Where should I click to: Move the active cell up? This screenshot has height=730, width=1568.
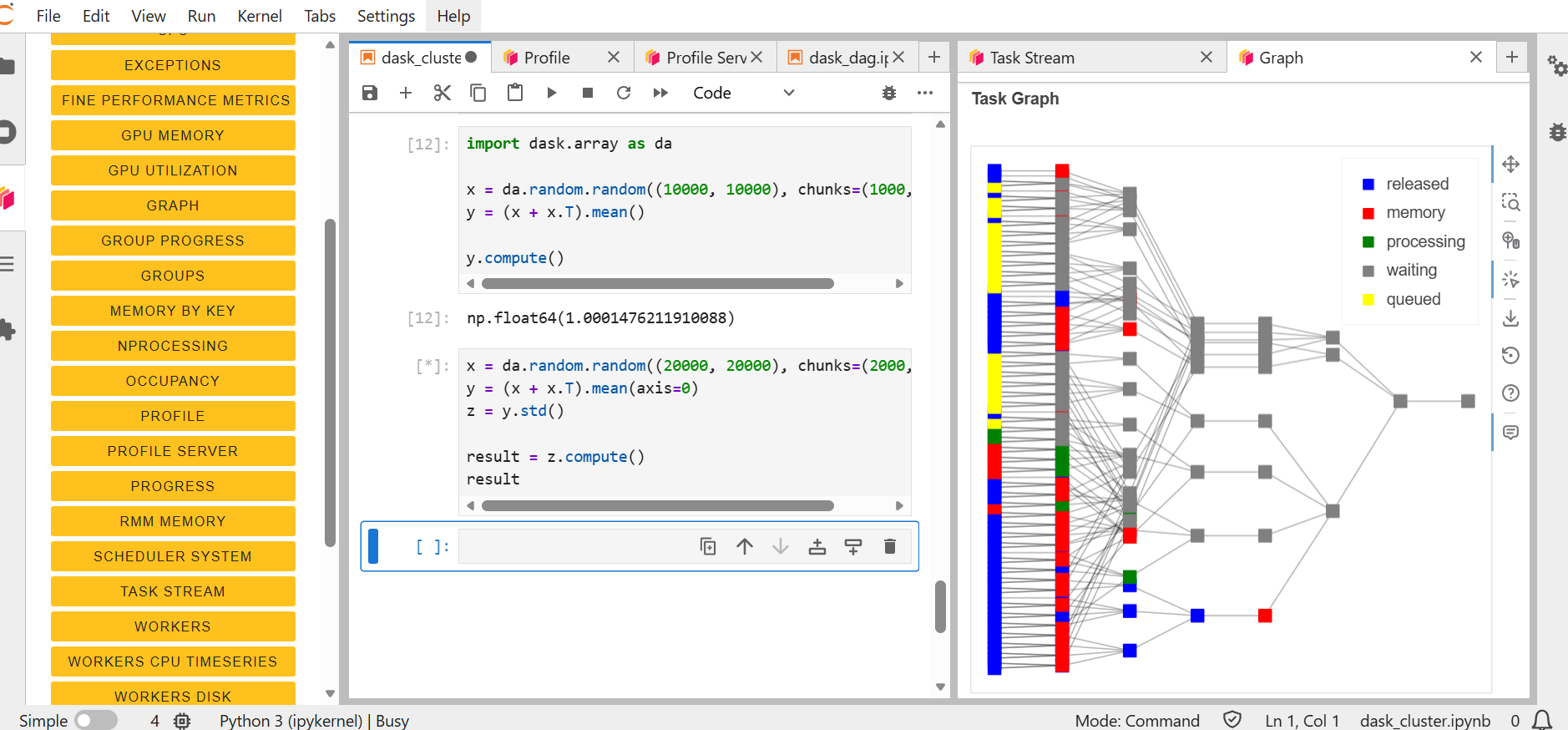click(x=745, y=546)
